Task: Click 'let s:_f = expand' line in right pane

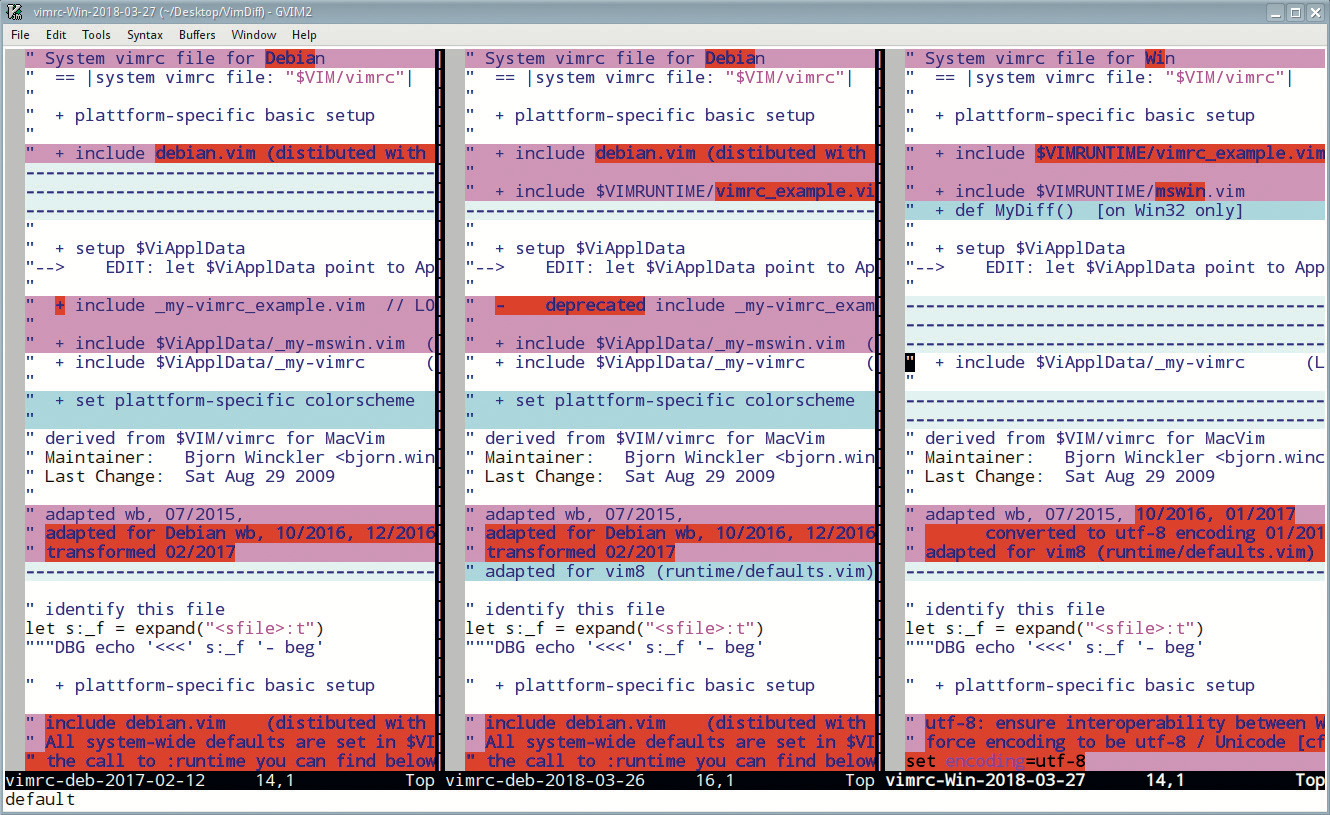Action: click(x=1055, y=628)
